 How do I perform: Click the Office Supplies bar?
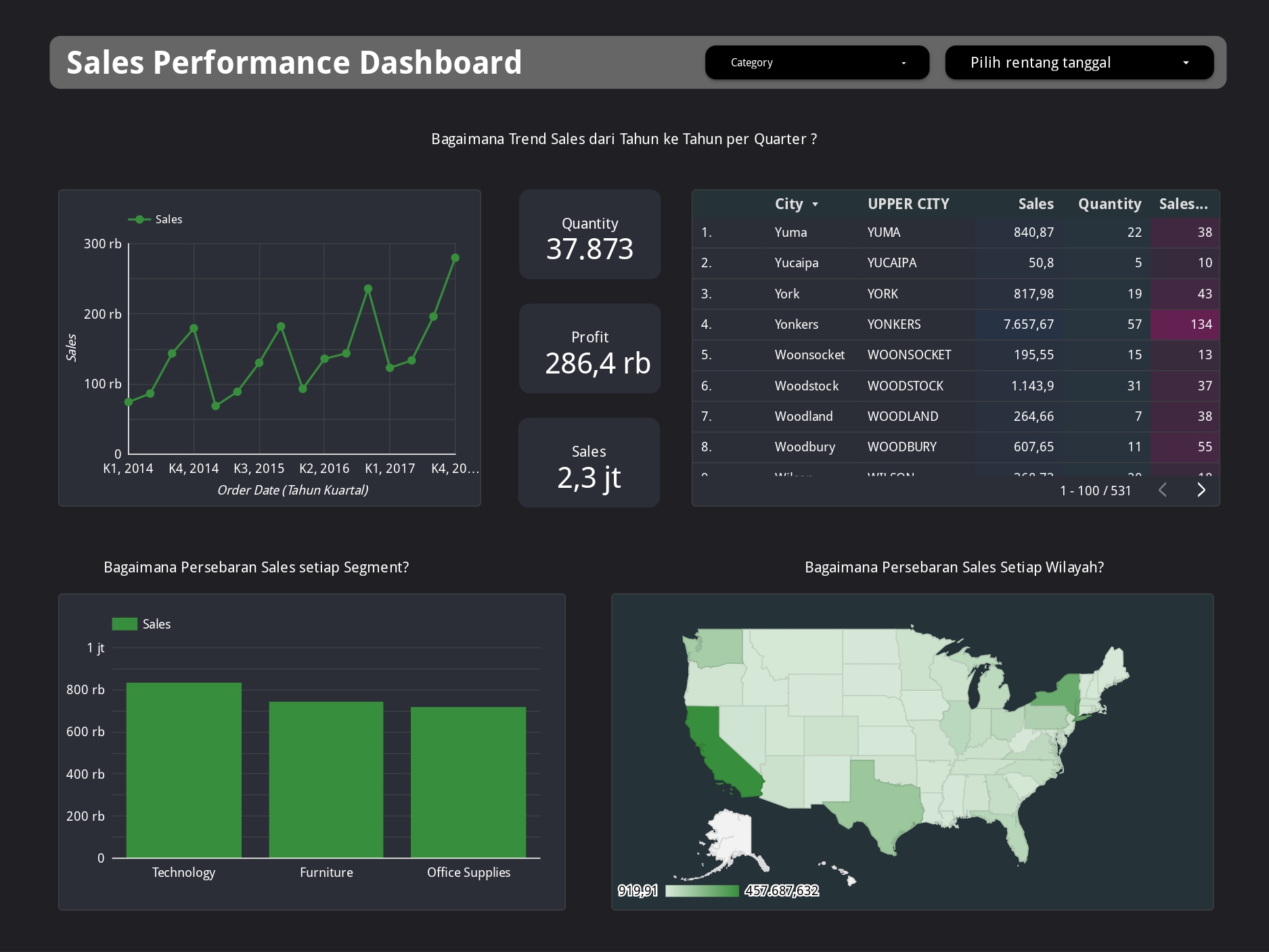[x=468, y=782]
